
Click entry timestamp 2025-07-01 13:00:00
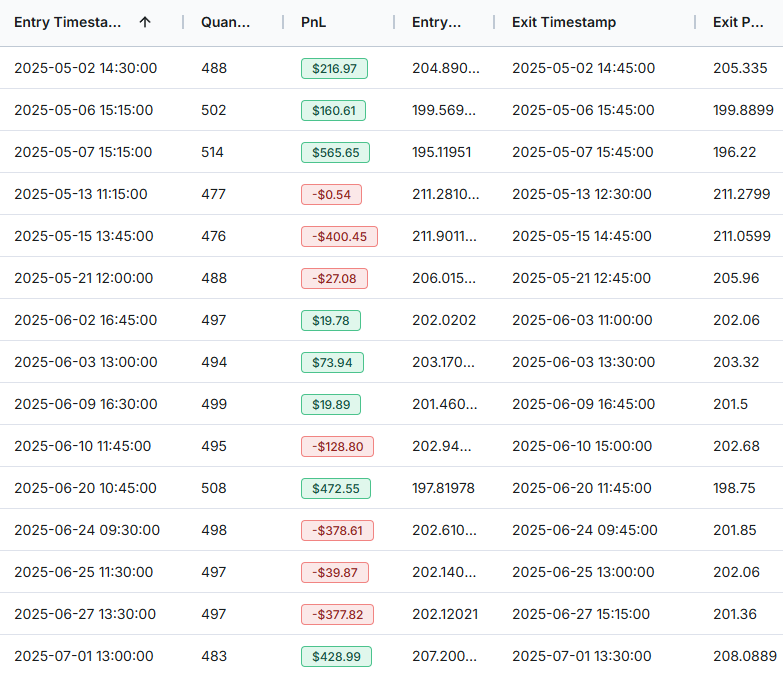(x=83, y=655)
